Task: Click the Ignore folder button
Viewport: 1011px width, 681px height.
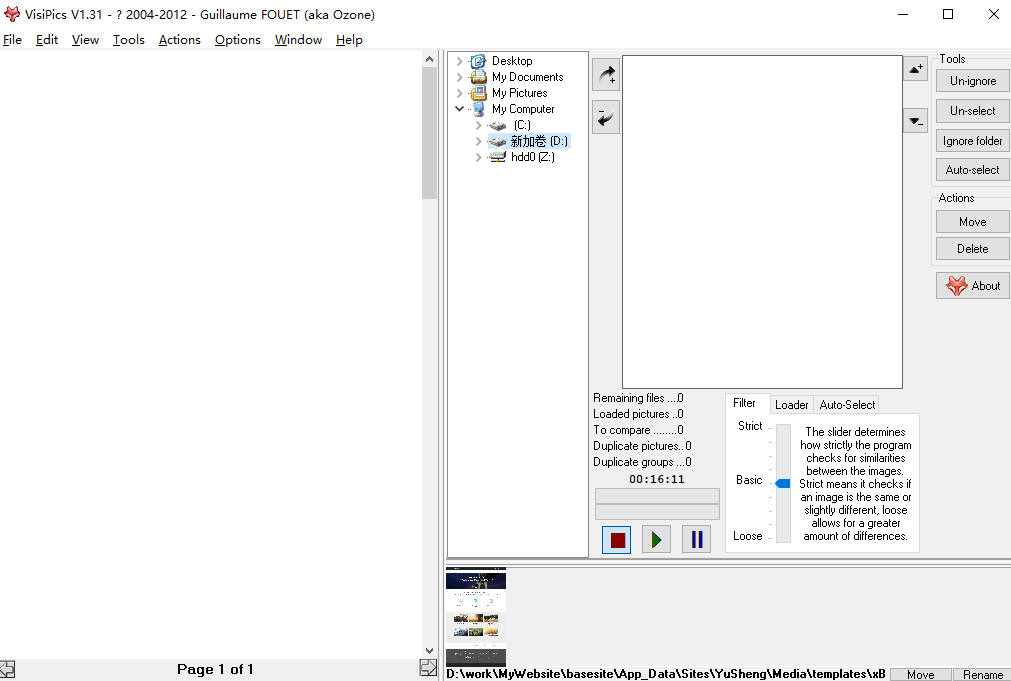Action: pos(972,141)
